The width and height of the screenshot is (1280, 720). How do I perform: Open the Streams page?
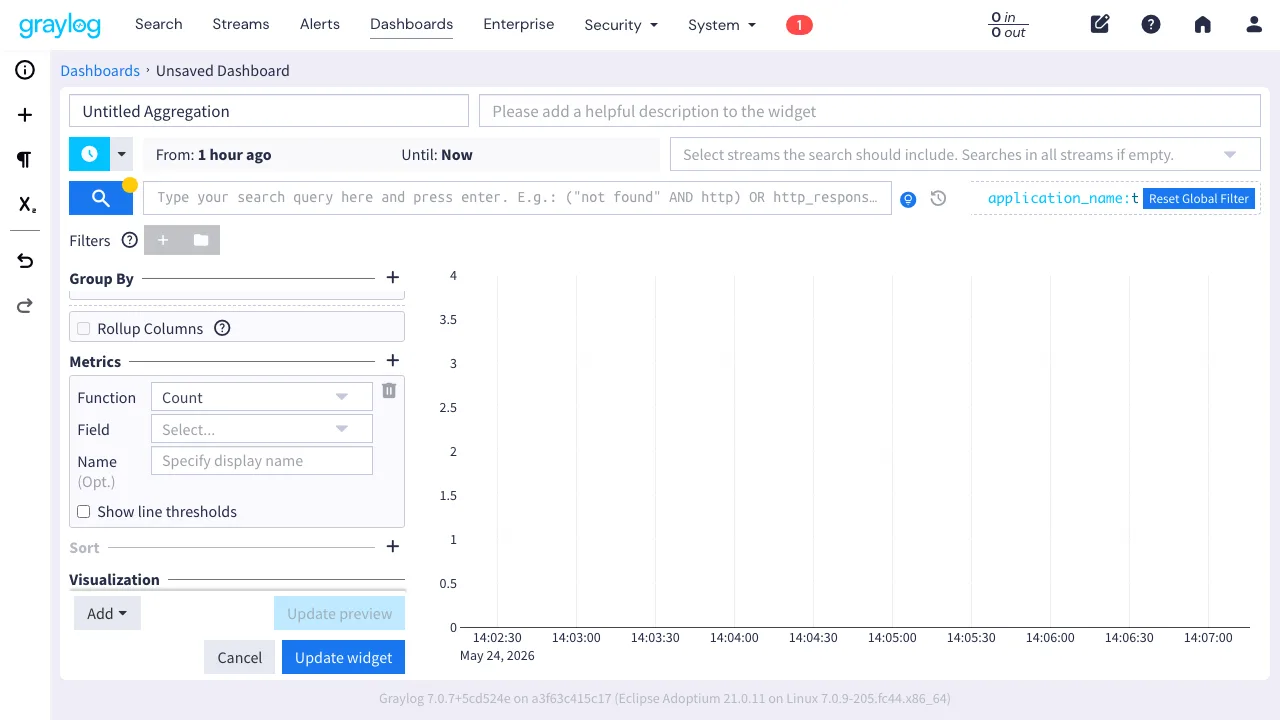click(241, 24)
